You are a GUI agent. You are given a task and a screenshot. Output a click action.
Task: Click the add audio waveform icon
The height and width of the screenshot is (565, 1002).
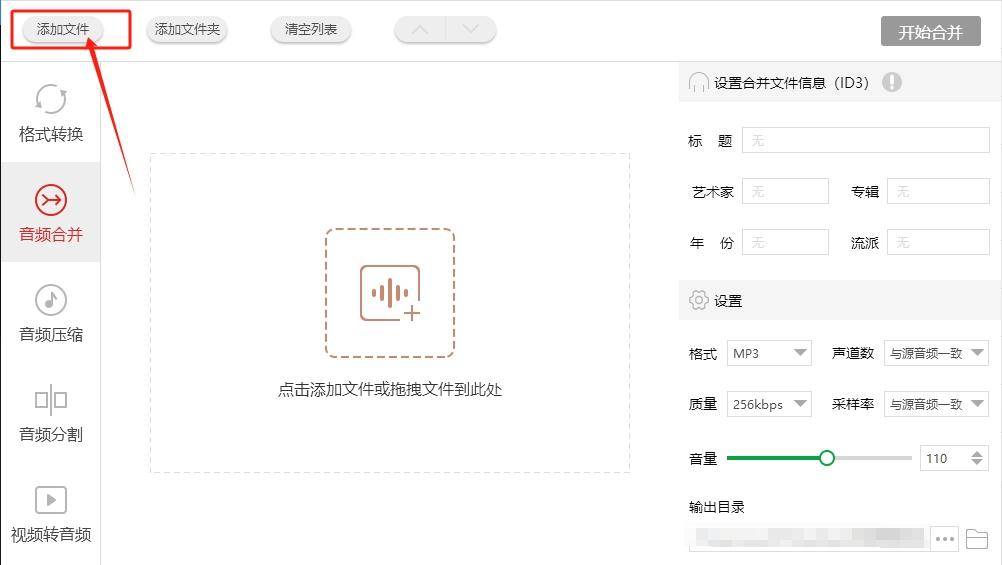(x=390, y=293)
